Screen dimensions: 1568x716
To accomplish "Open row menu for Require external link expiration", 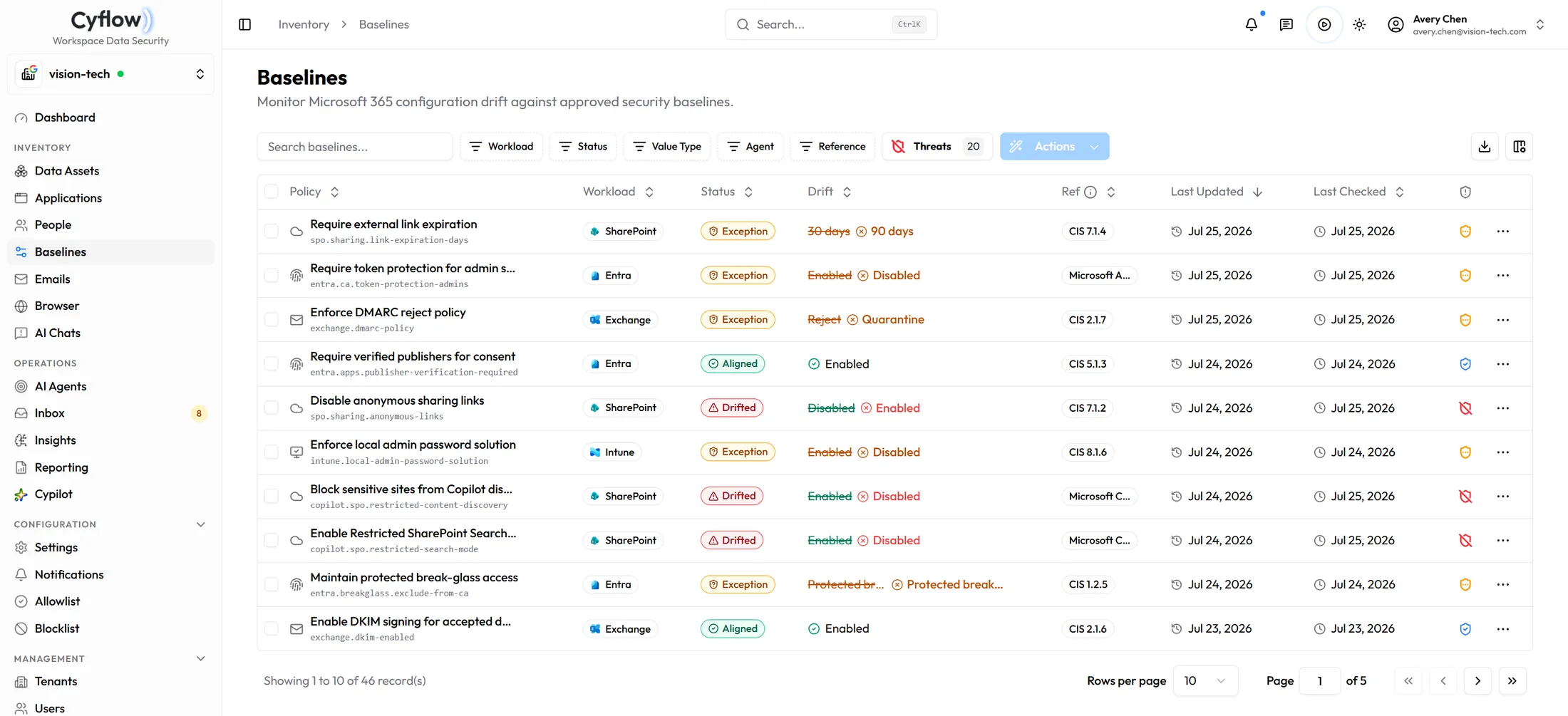I will [x=1503, y=231].
